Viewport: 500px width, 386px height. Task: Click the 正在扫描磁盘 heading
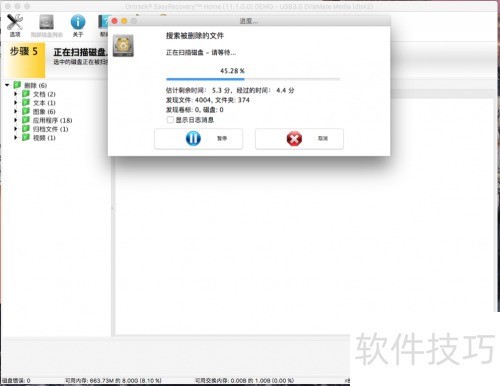click(x=80, y=52)
